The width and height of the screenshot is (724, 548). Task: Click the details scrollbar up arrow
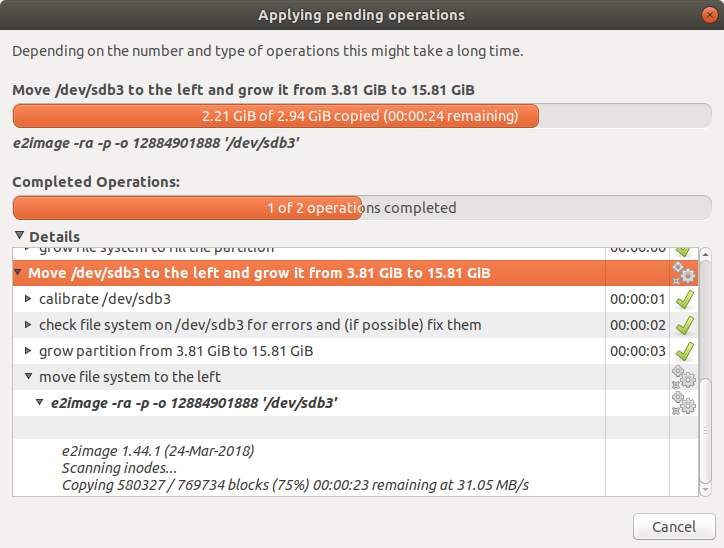click(705, 254)
